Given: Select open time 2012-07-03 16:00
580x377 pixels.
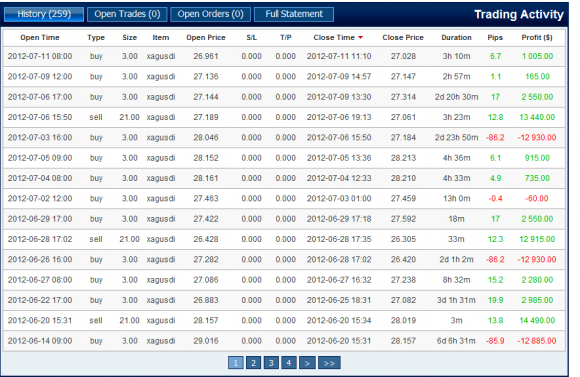Looking at the screenshot, I should click(40, 138).
